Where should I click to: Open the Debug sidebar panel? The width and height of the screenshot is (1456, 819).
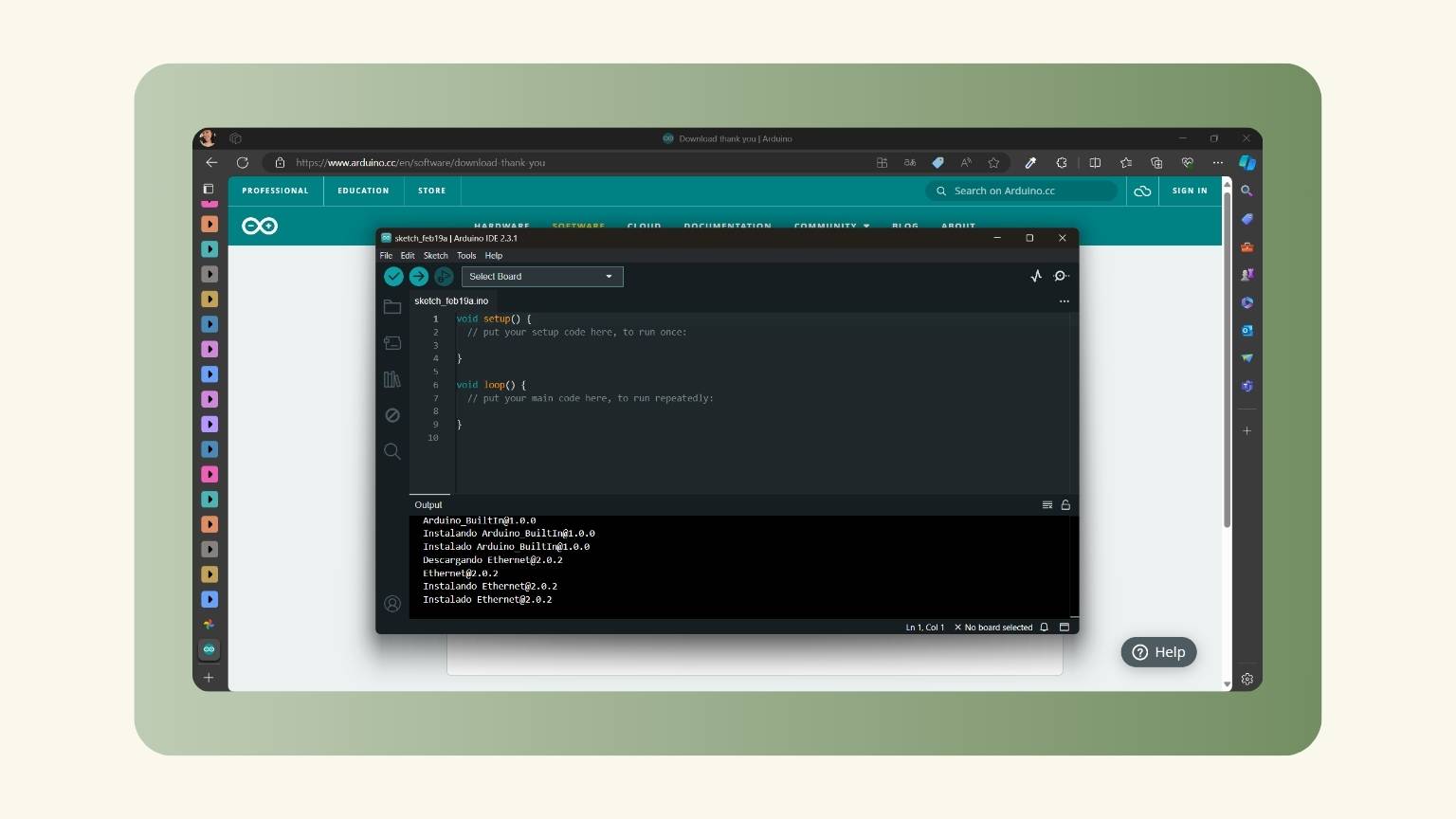(x=392, y=415)
